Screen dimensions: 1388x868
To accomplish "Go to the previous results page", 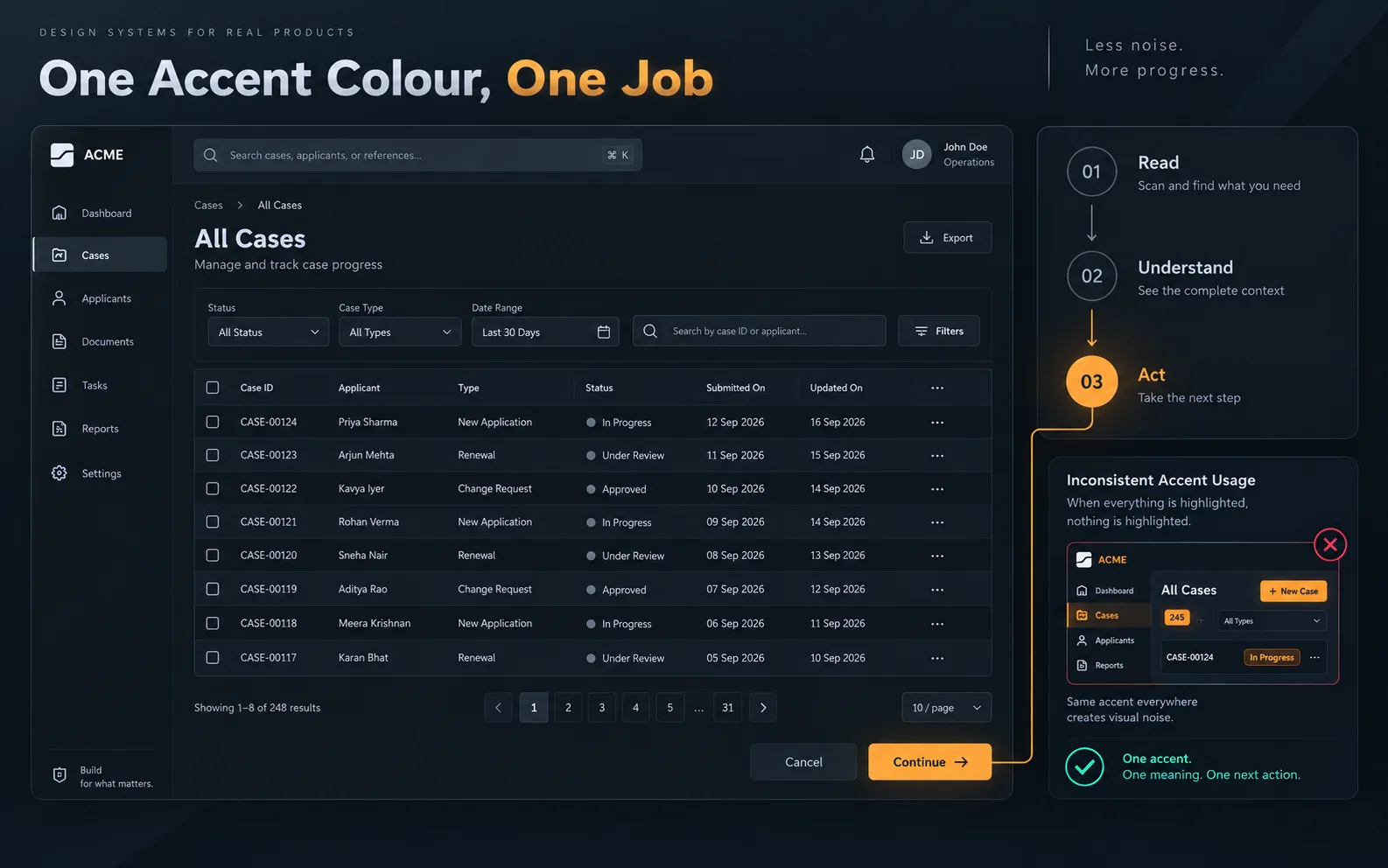I will click(498, 708).
